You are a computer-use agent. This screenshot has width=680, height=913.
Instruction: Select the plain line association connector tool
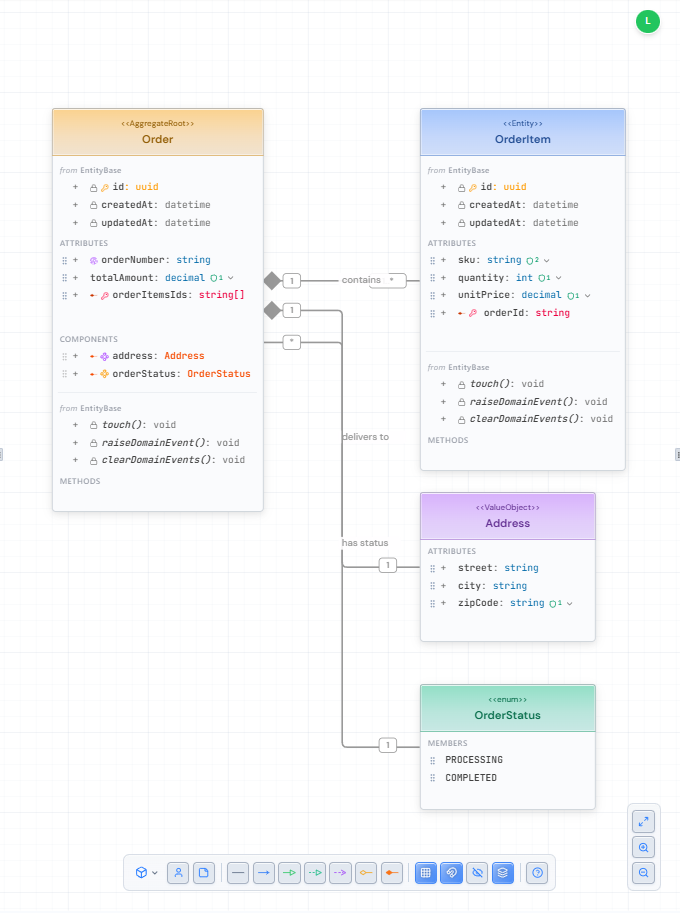coord(238,873)
